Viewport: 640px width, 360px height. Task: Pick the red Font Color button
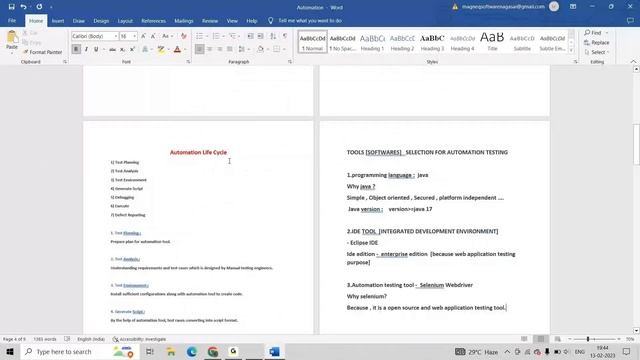tap(177, 49)
